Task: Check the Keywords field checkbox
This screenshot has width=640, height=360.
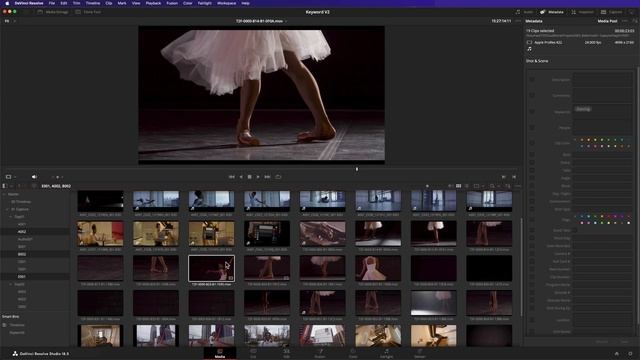Action: coord(531,111)
